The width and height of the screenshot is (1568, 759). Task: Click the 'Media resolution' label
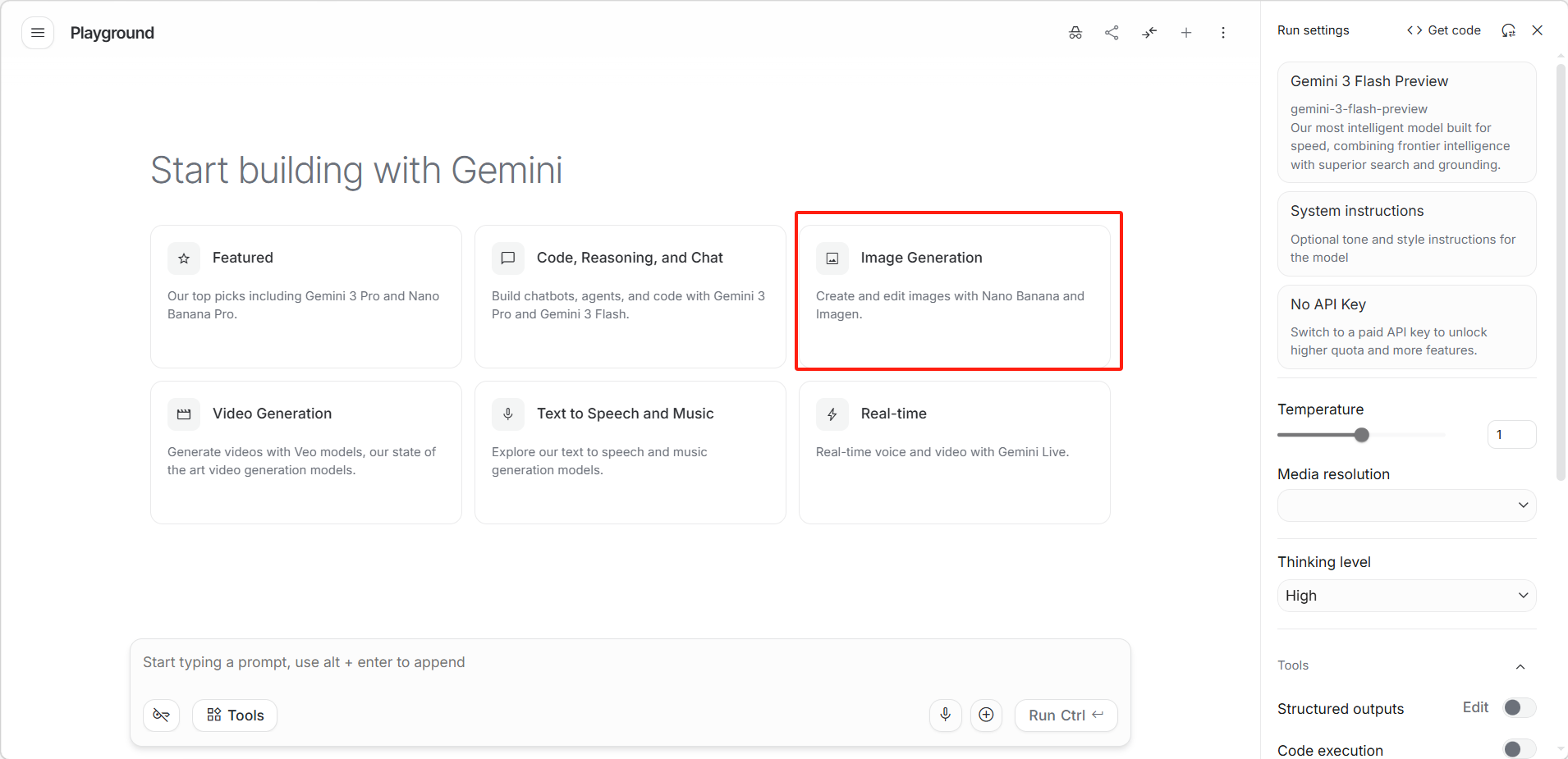(x=1334, y=474)
